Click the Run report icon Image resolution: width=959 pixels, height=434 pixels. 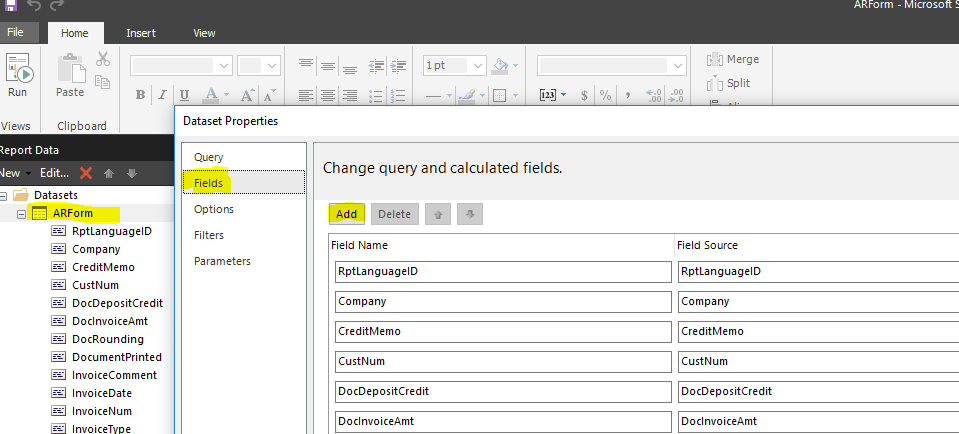click(x=18, y=68)
